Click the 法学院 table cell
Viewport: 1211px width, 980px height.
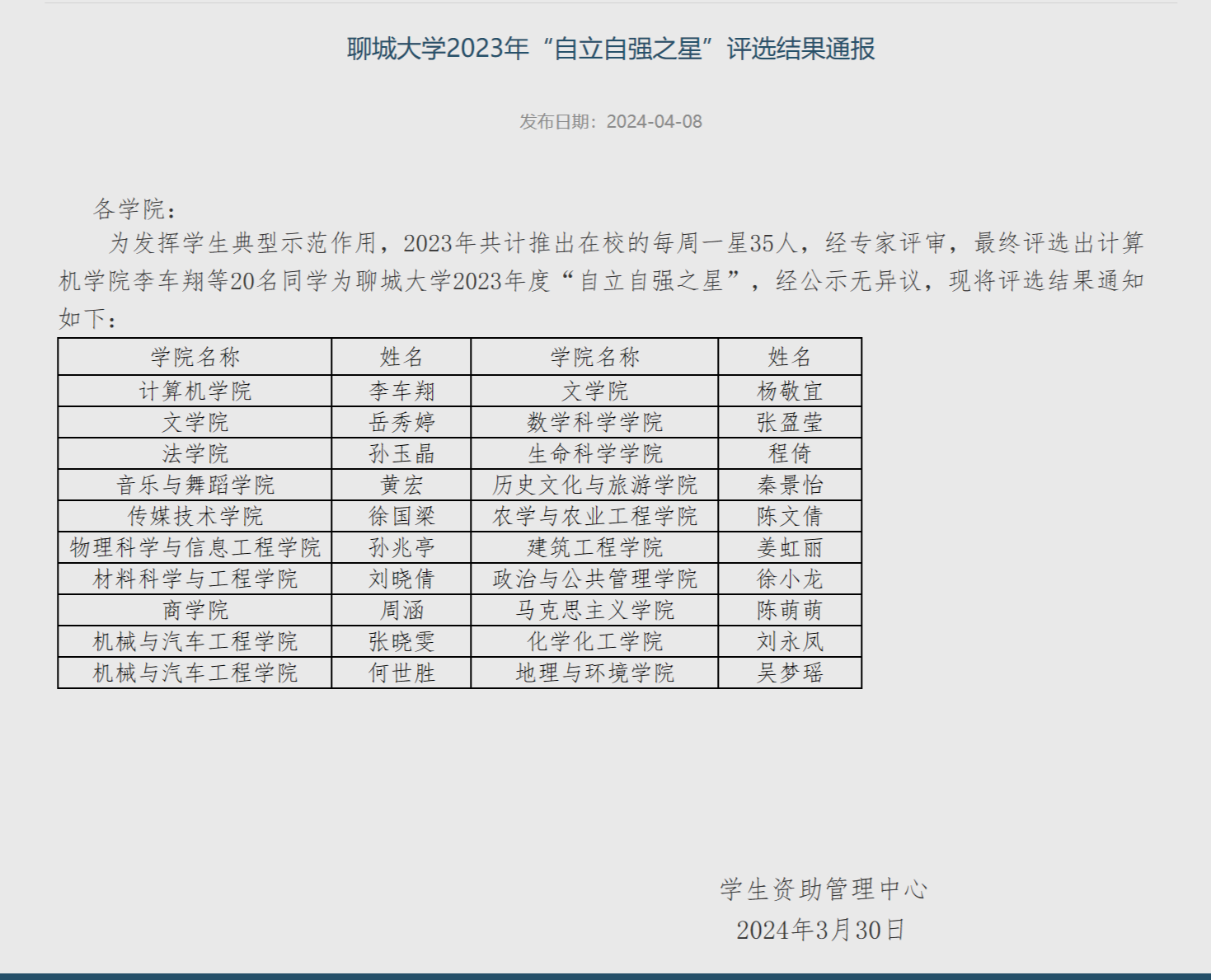[195, 453]
